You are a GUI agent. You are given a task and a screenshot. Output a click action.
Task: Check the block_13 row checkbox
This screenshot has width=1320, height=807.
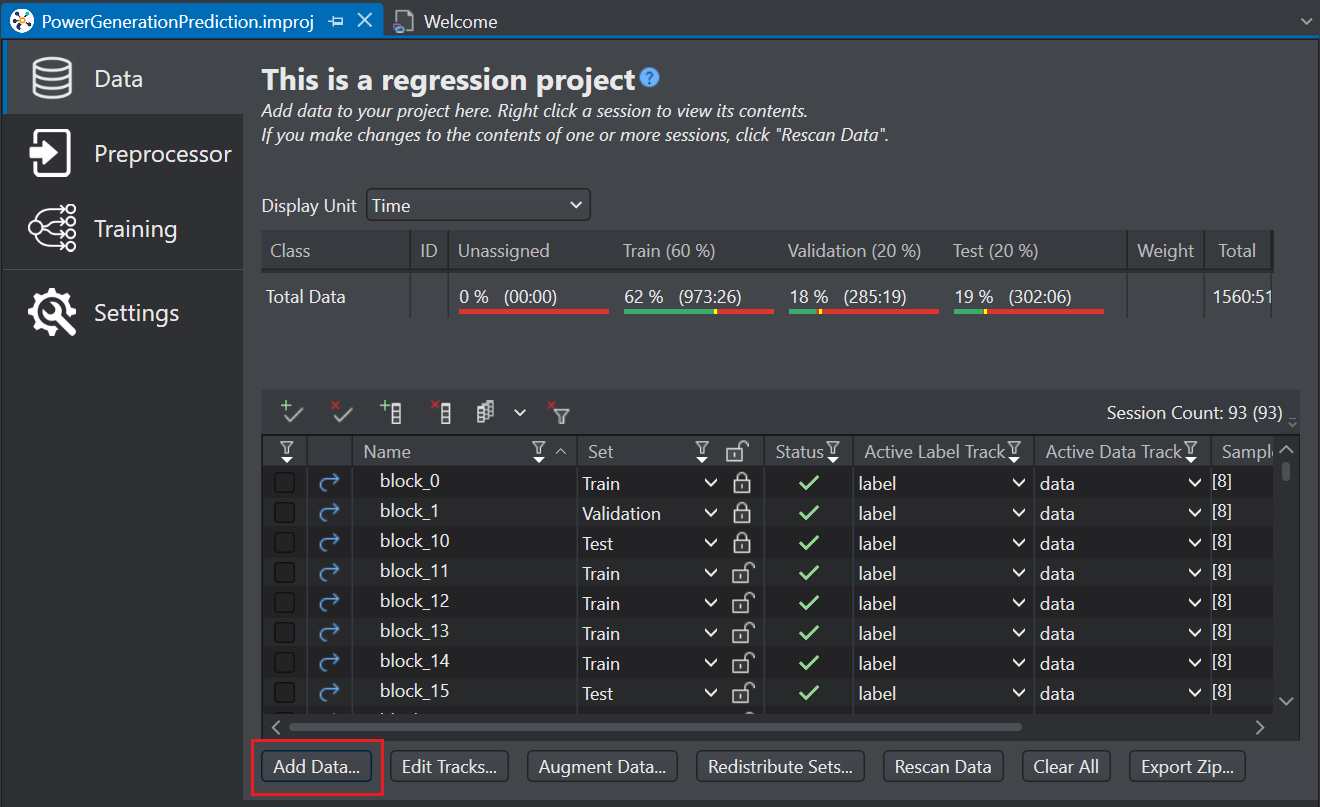point(285,632)
